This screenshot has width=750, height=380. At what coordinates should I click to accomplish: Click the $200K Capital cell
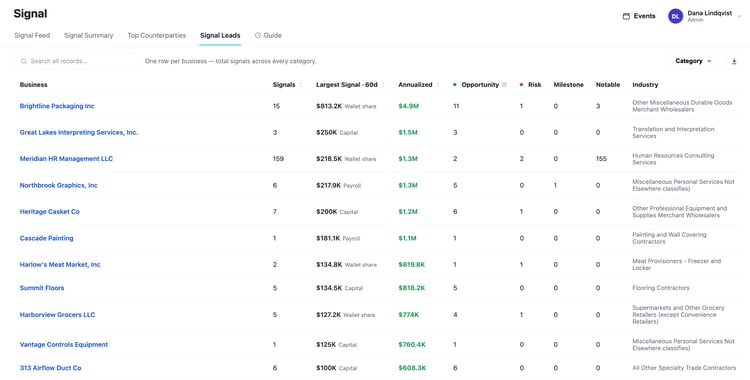point(337,212)
